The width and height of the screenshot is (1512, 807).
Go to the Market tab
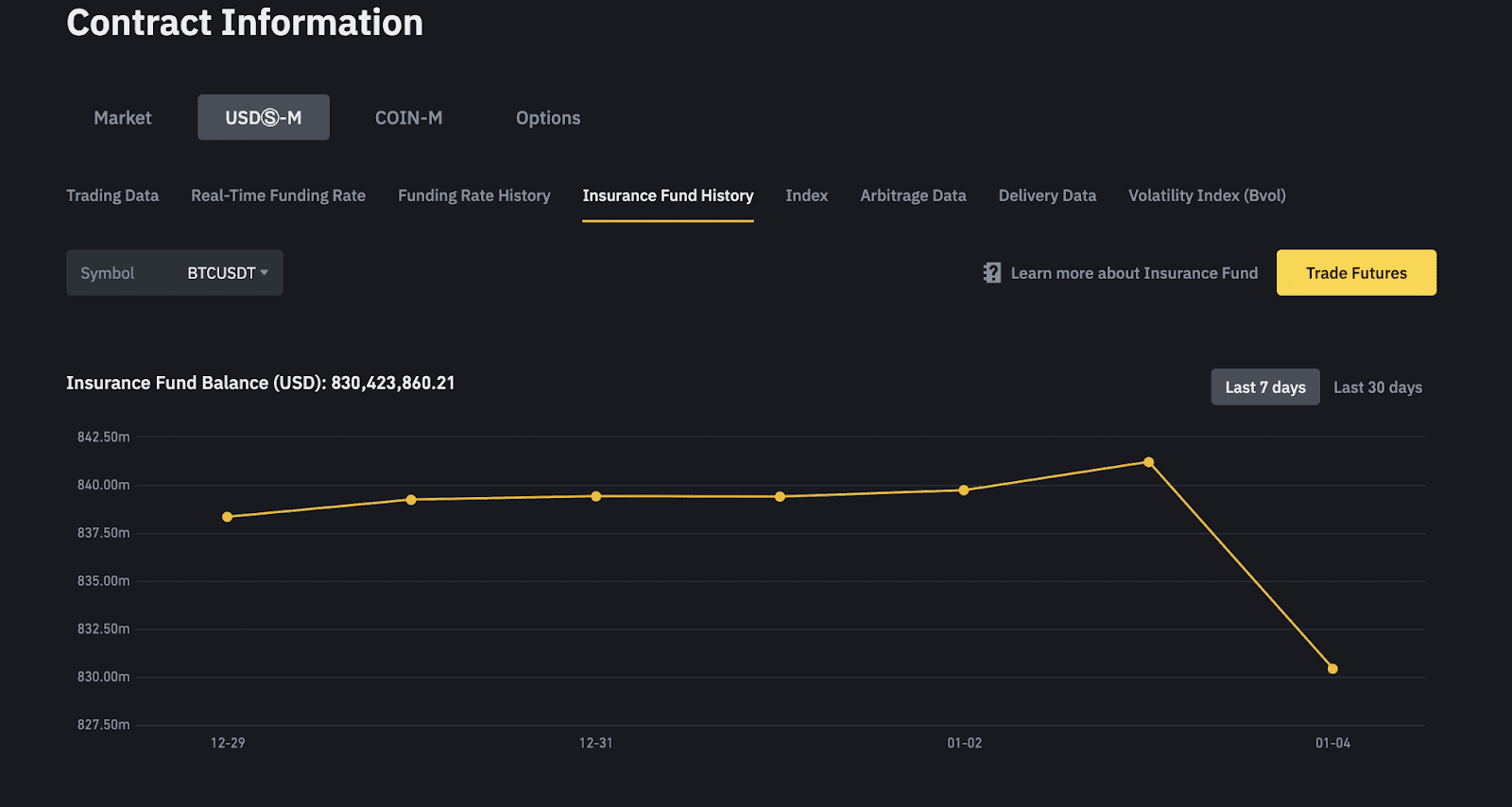tap(122, 118)
